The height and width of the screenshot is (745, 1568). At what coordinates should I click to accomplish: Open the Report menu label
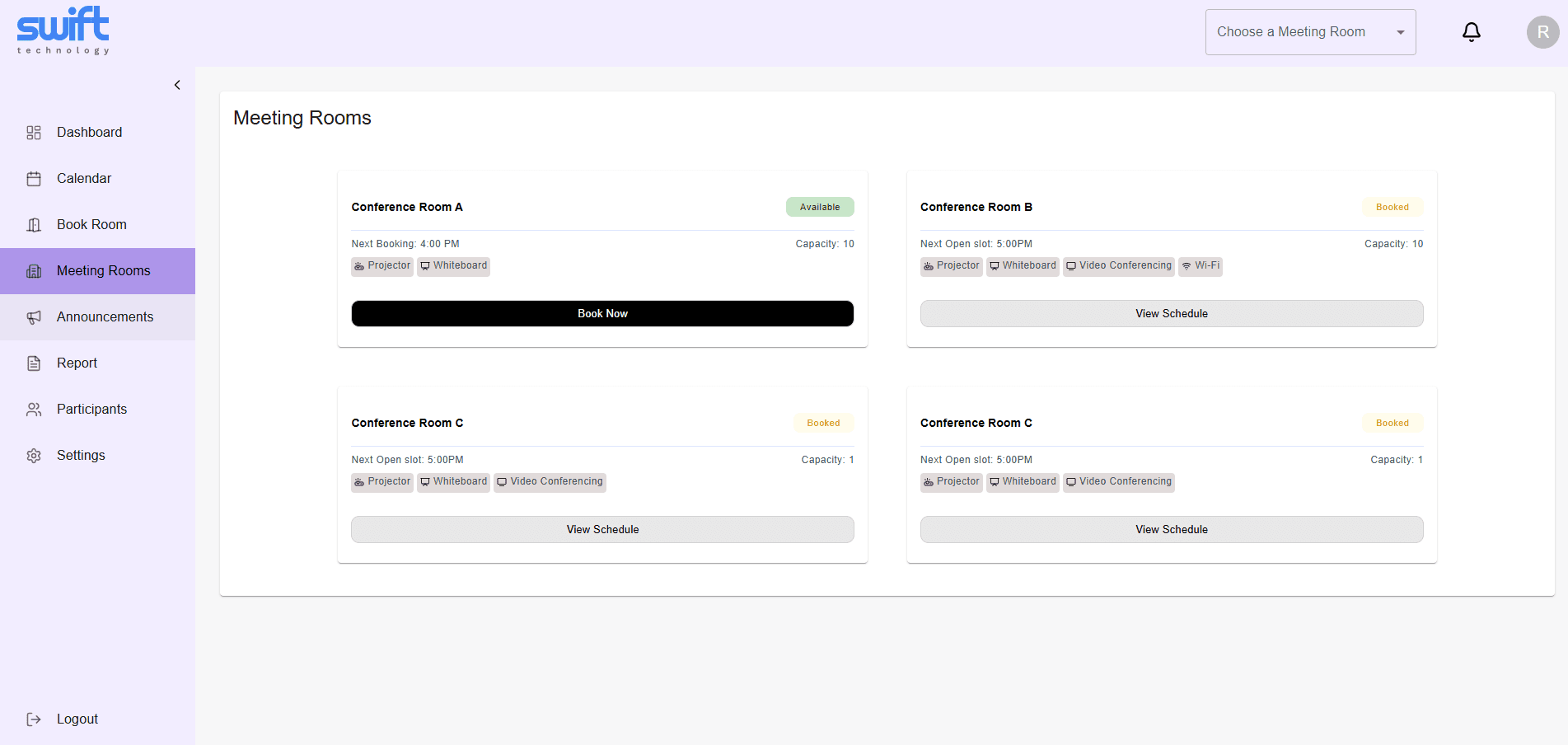coord(77,363)
